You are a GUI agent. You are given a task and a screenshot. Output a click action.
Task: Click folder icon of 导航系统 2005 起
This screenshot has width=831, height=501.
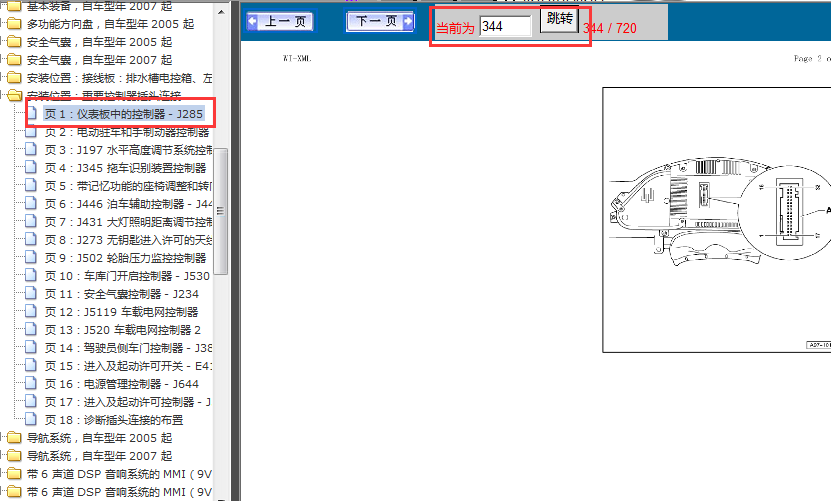click(14, 438)
